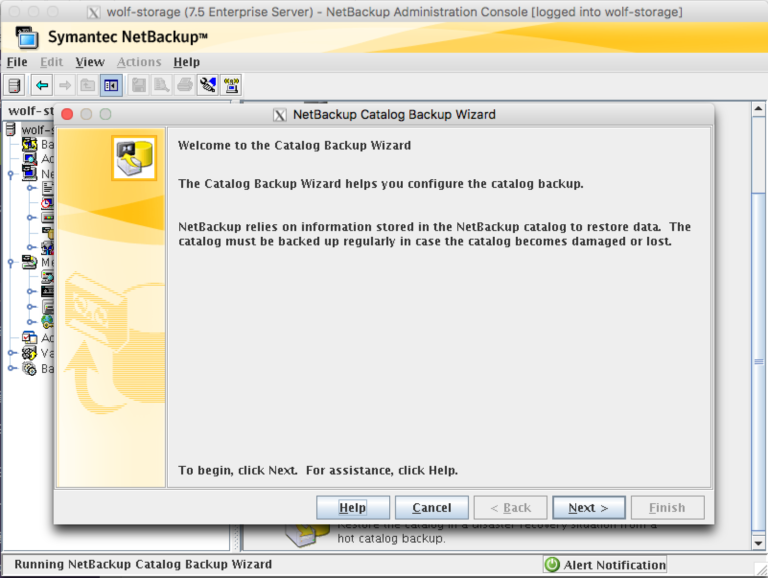
Task: Select the Media and Device Management tree icon
Action: (29, 263)
